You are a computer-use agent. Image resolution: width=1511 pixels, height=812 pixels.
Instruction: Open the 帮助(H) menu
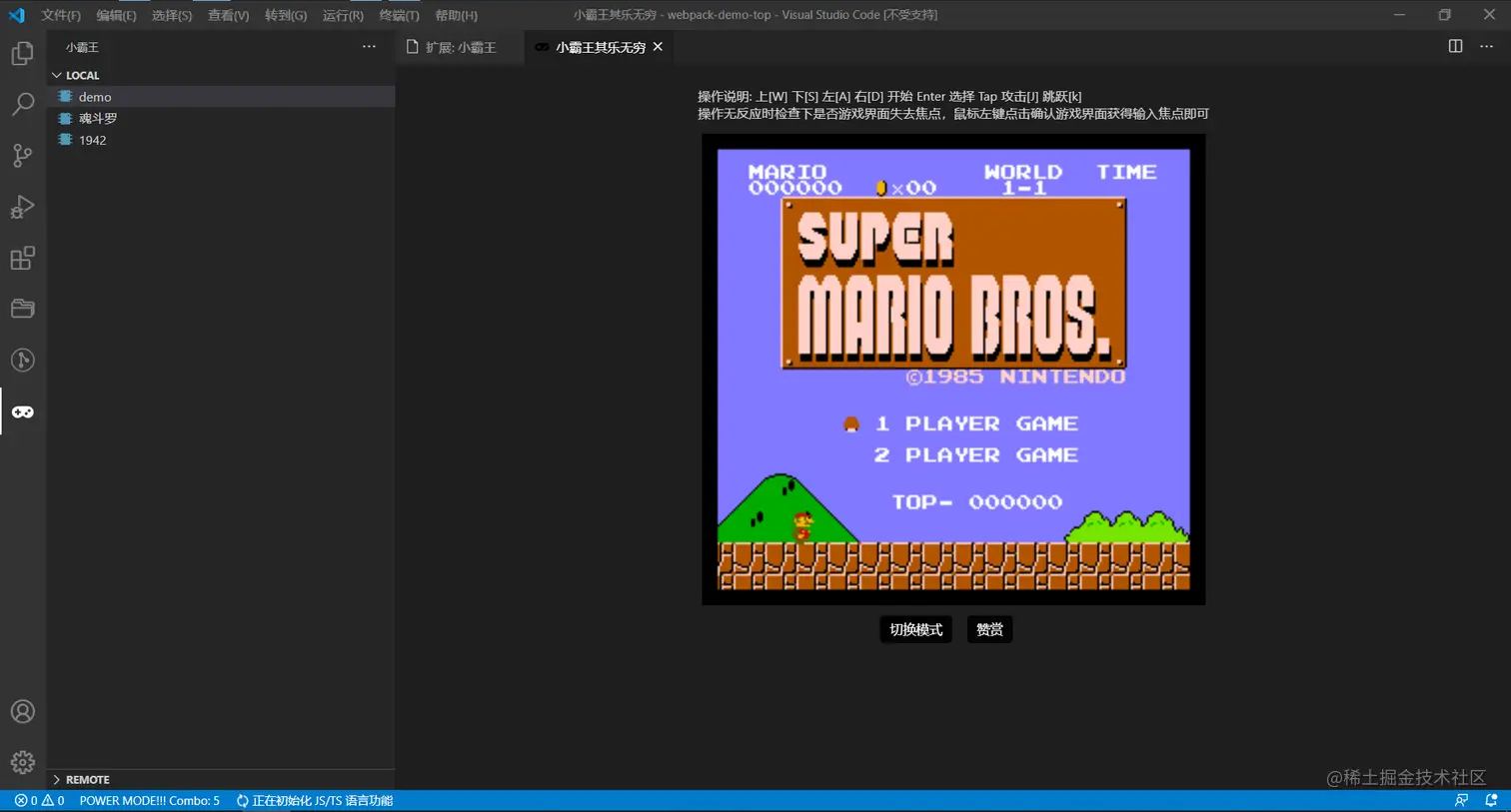456,15
